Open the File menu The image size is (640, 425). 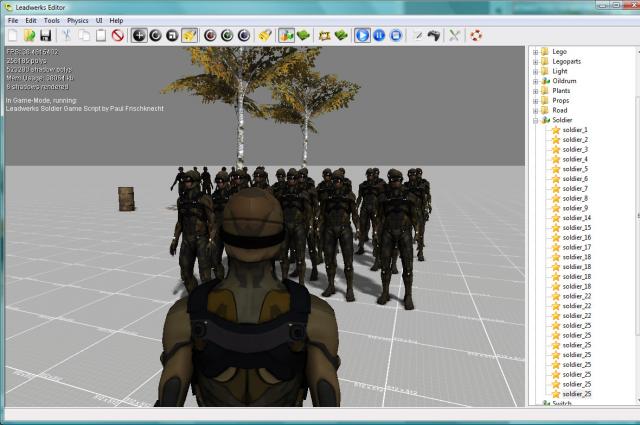click(13, 20)
